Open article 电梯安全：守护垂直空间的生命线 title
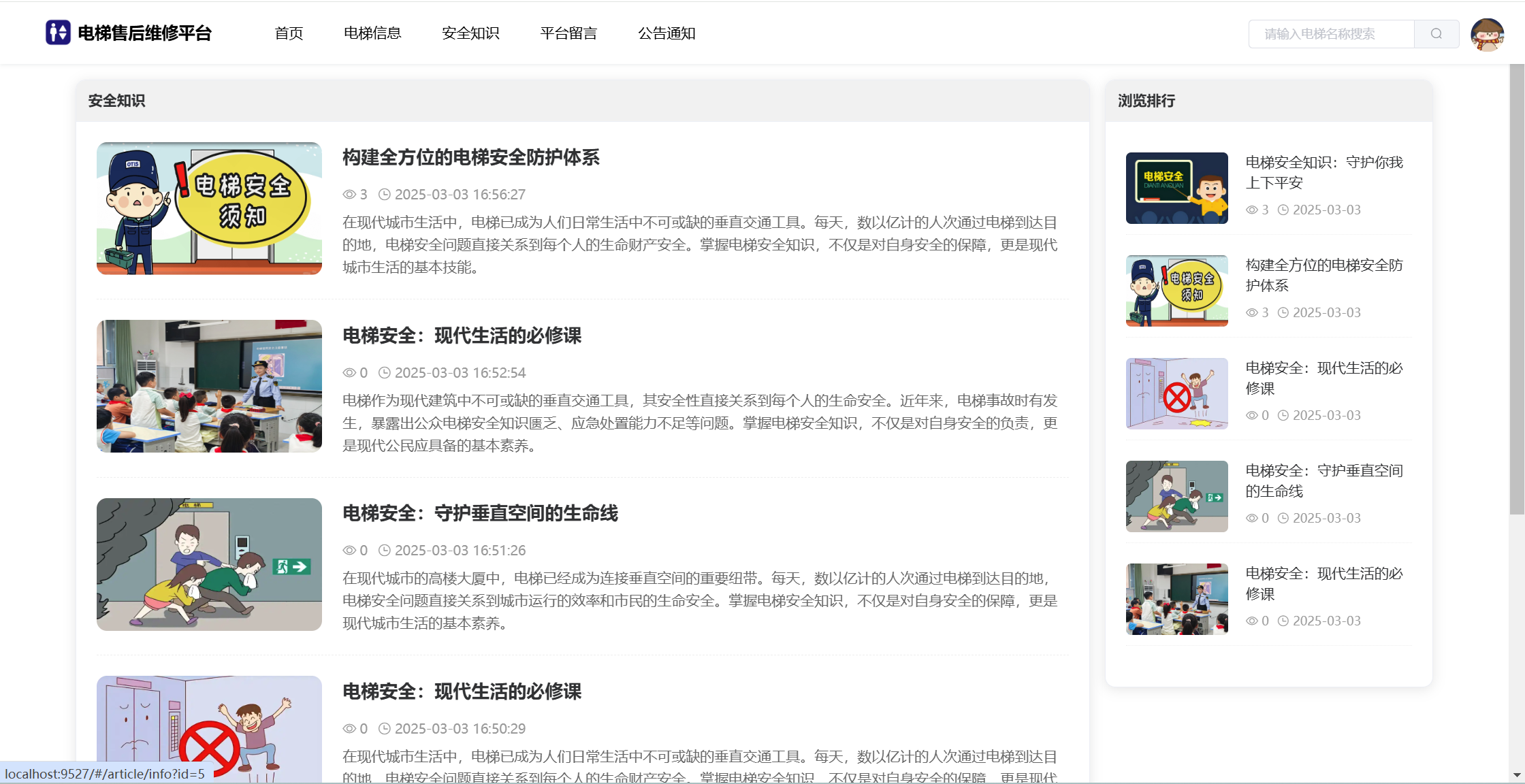This screenshot has width=1525, height=784. (x=480, y=513)
